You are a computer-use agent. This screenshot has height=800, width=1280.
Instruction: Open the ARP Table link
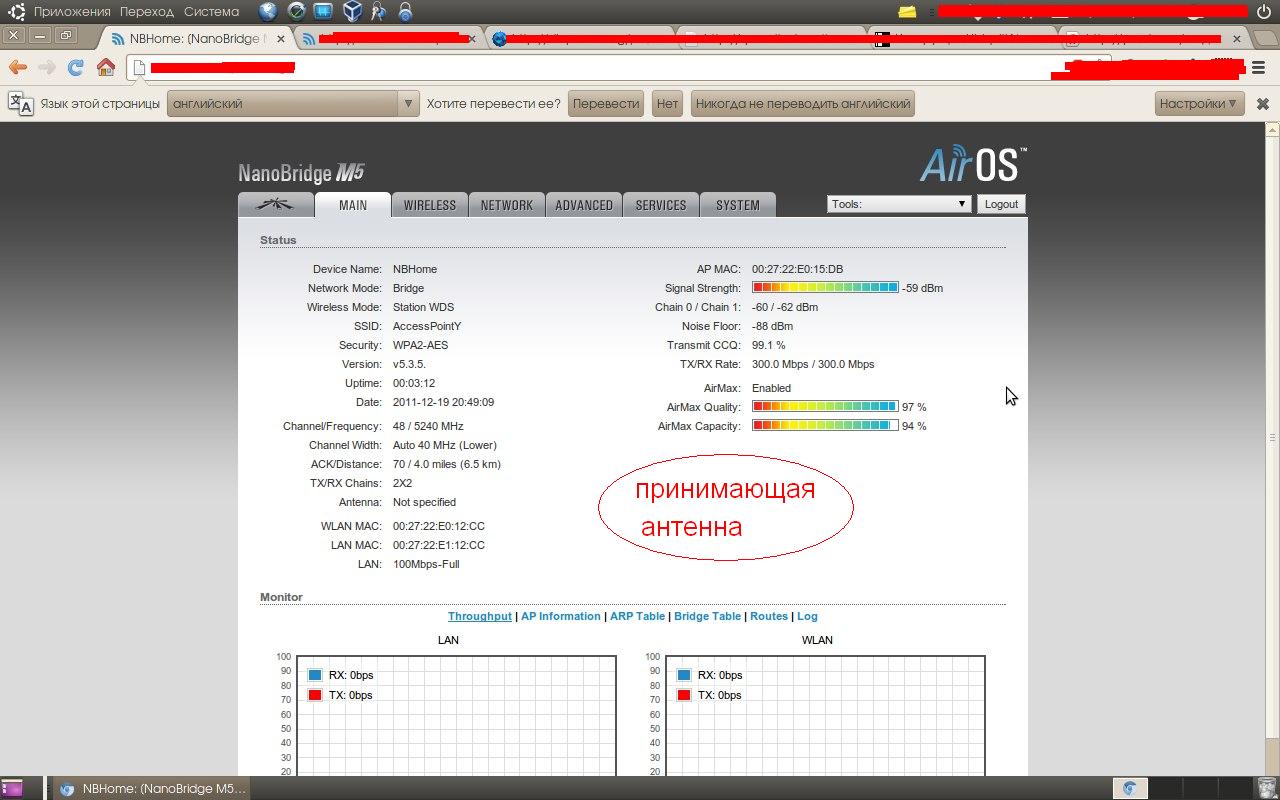(x=637, y=616)
